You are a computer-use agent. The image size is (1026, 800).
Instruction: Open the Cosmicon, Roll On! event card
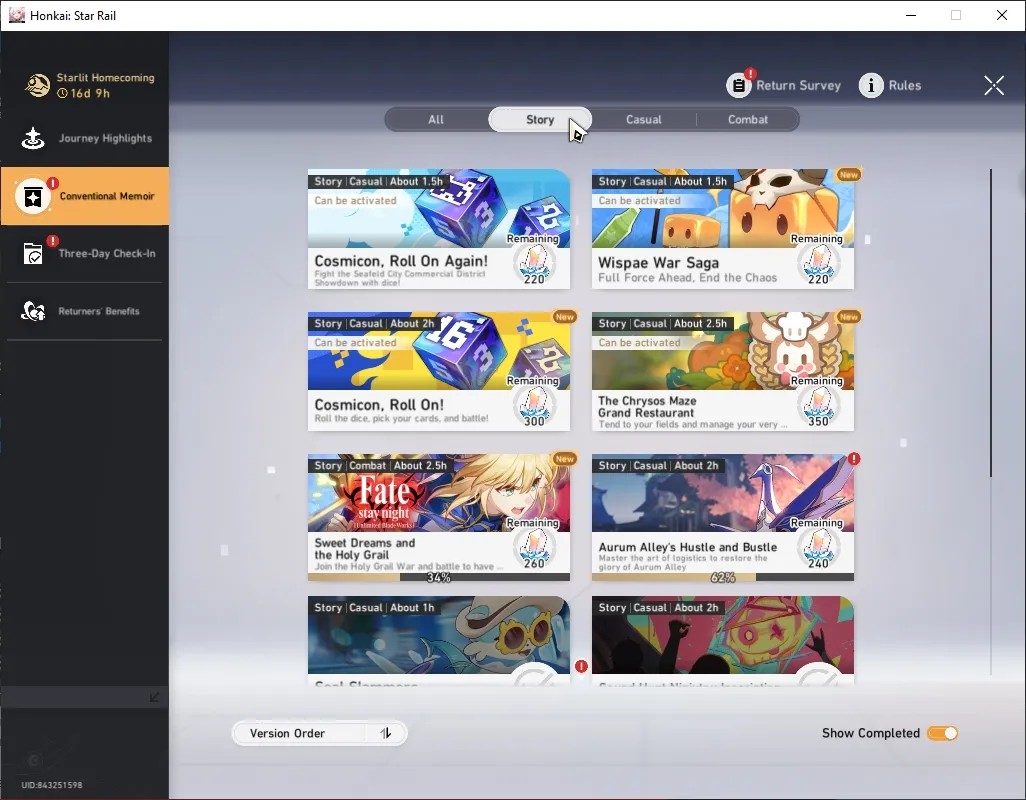(x=438, y=371)
